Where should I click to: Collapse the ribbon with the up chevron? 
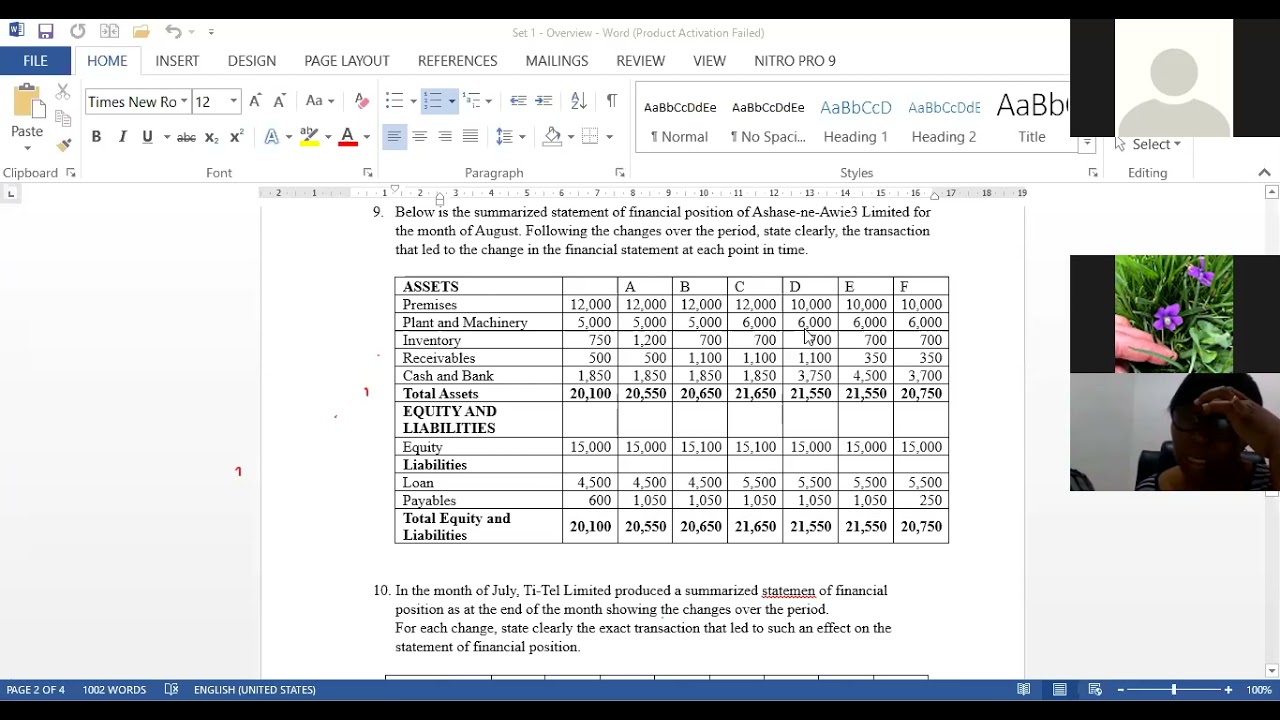click(1264, 173)
